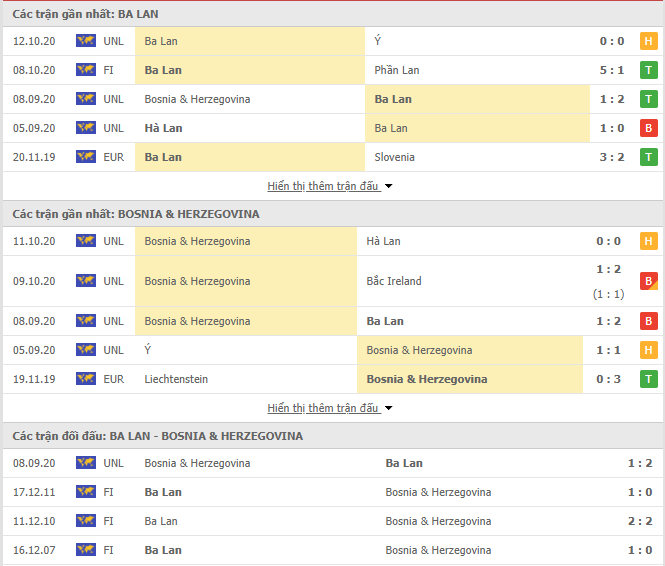Click the red B badge for Bắc Ireland match
665x566 pixels.
tap(648, 281)
